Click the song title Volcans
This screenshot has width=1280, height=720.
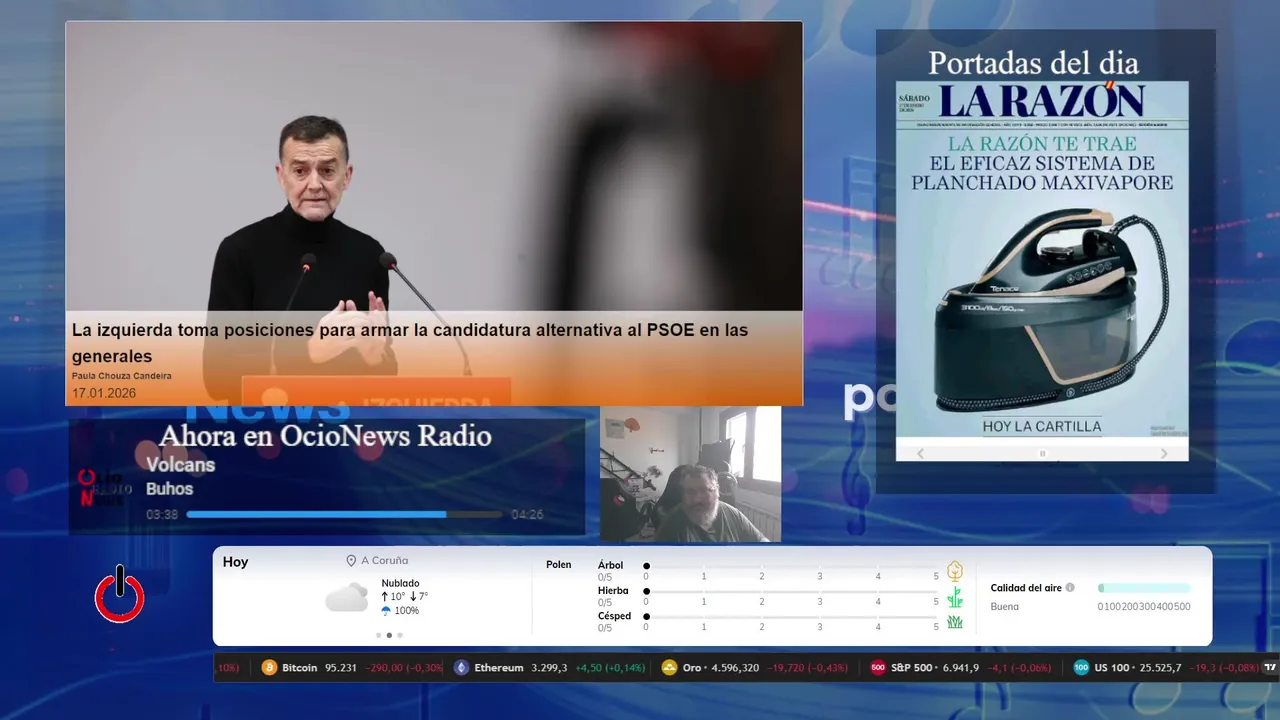click(x=180, y=465)
